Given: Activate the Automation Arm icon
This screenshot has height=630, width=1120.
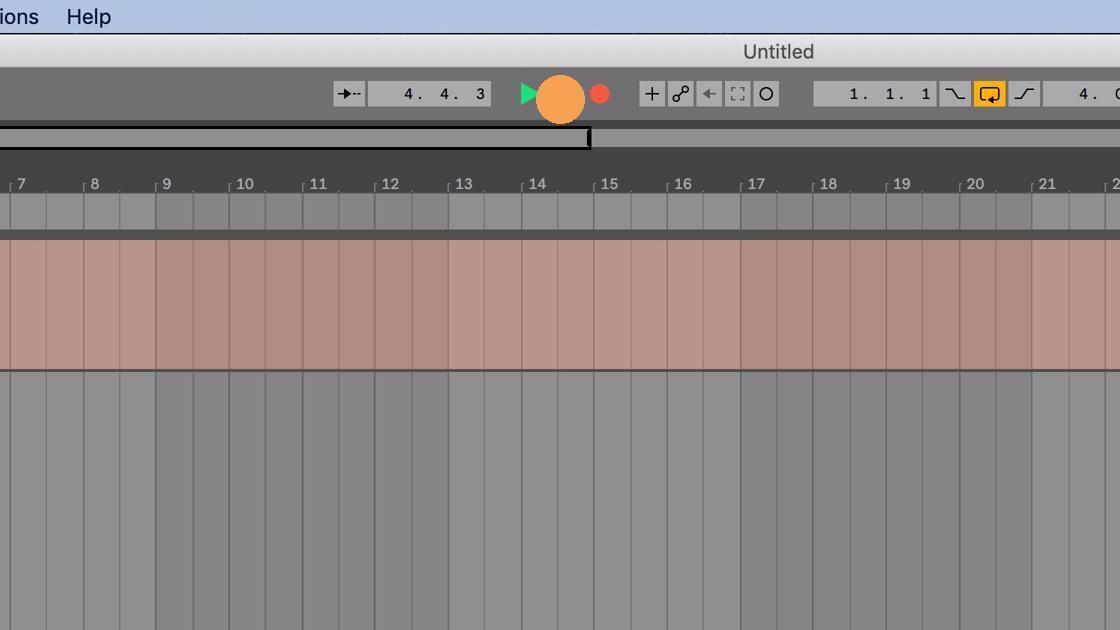Looking at the screenshot, I should pos(680,93).
